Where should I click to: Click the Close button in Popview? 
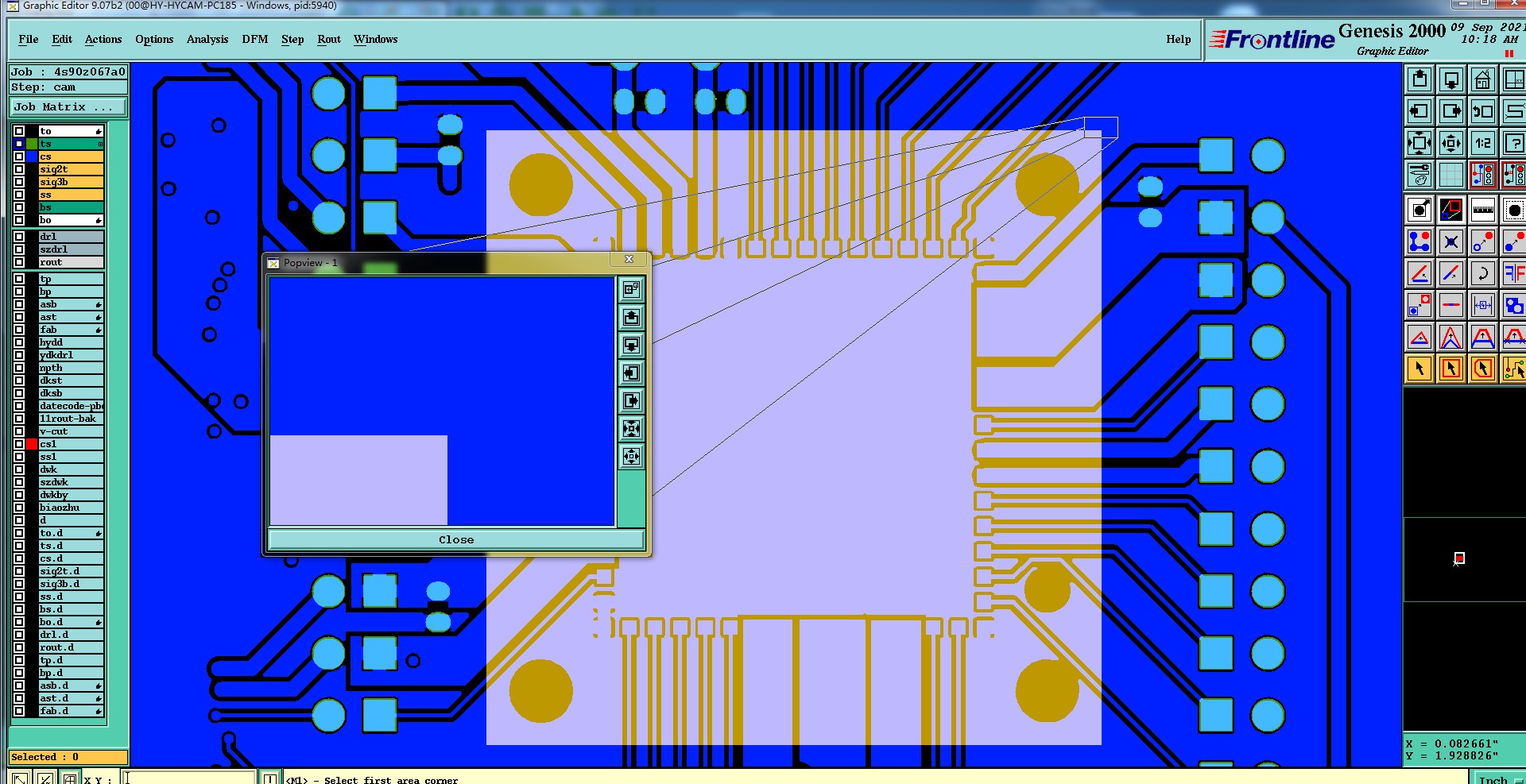coord(456,540)
